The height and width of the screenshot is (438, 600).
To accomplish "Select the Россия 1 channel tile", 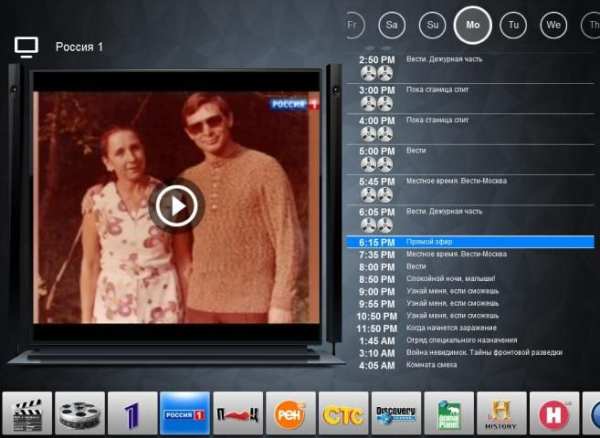I will [x=185, y=413].
